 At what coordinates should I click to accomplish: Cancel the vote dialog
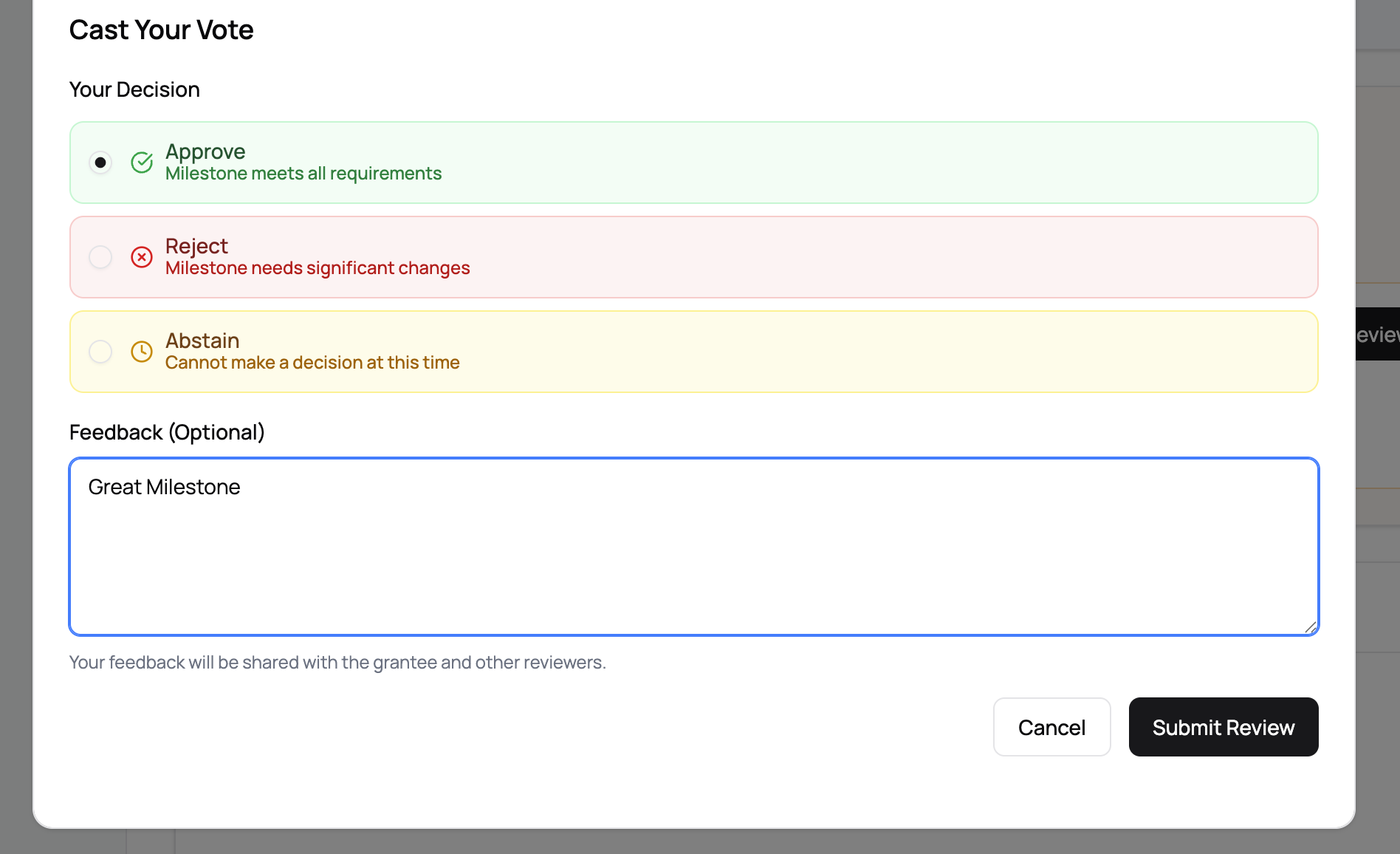[1051, 727]
